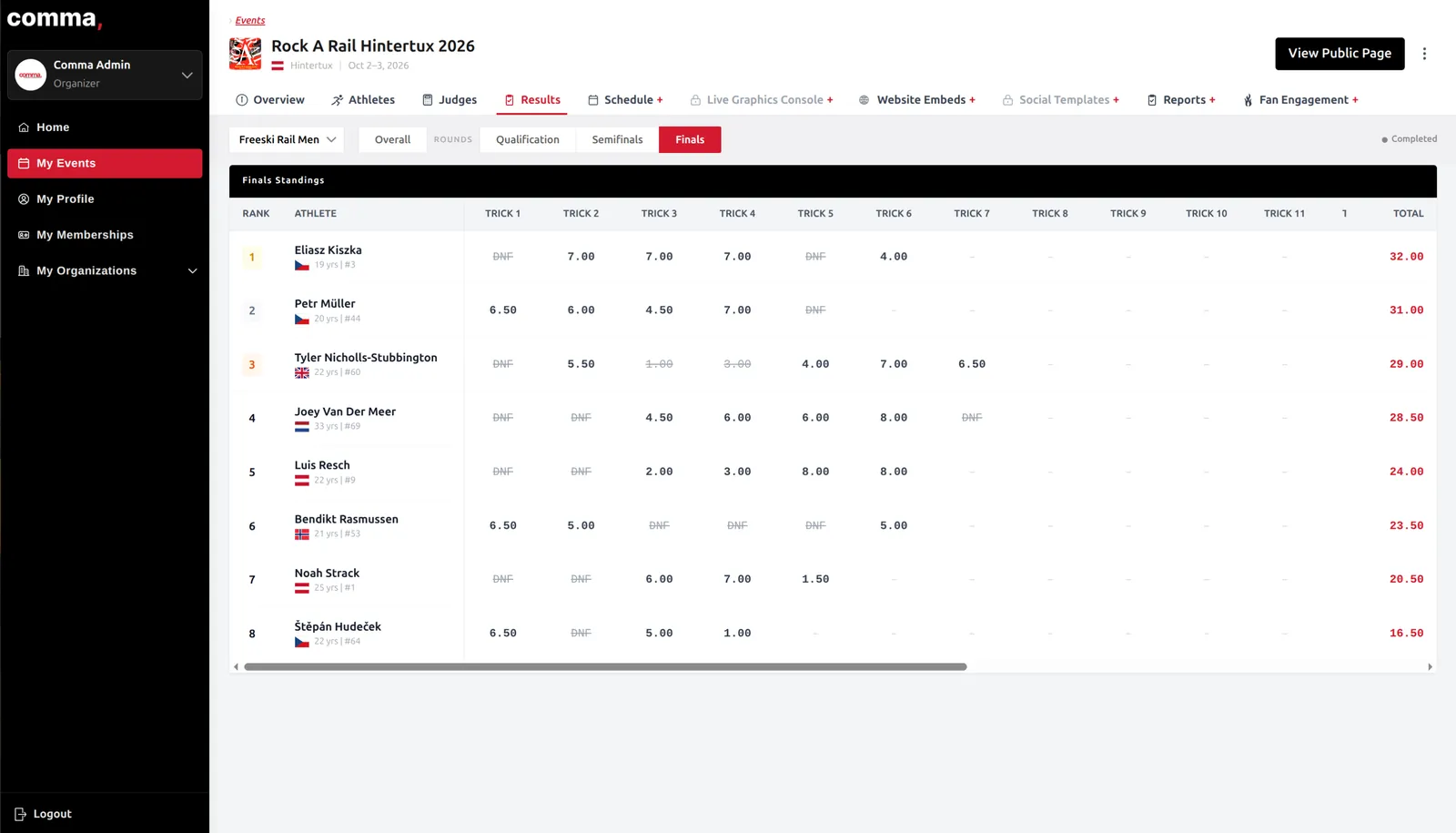Click the TOTAL column header
Image resolution: width=1456 pixels, height=833 pixels.
pos(1408,214)
